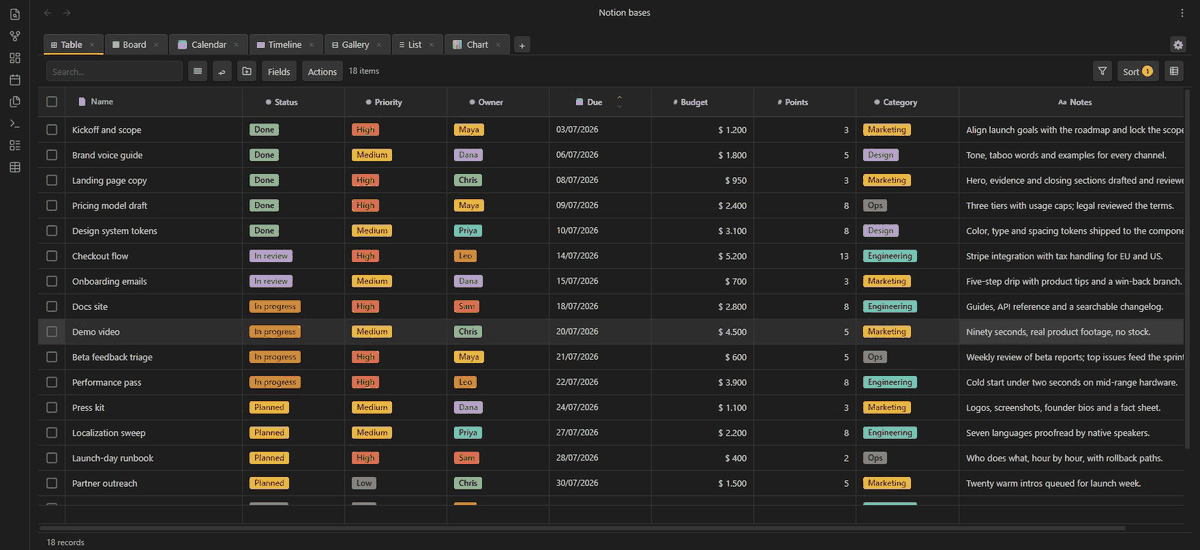This screenshot has width=1200, height=550.
Task: Open the three-dot more options menu
Action: pyautogui.click(x=1182, y=13)
